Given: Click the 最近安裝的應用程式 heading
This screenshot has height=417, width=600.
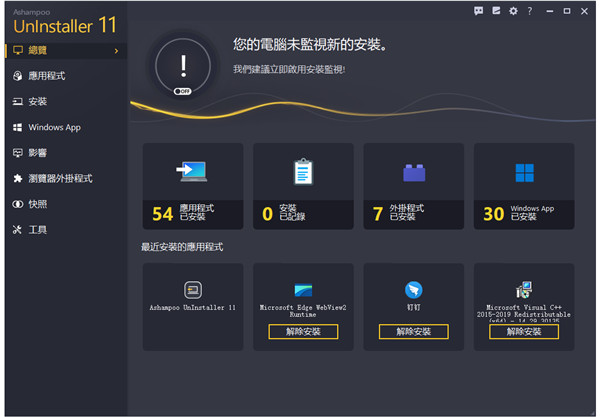Looking at the screenshot, I should 182,247.
